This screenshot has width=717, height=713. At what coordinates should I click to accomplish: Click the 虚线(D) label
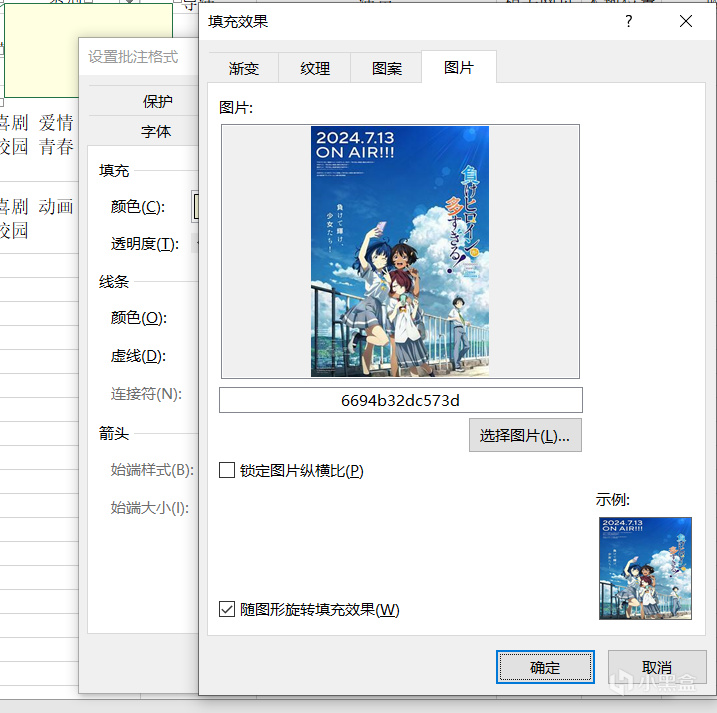tap(138, 356)
